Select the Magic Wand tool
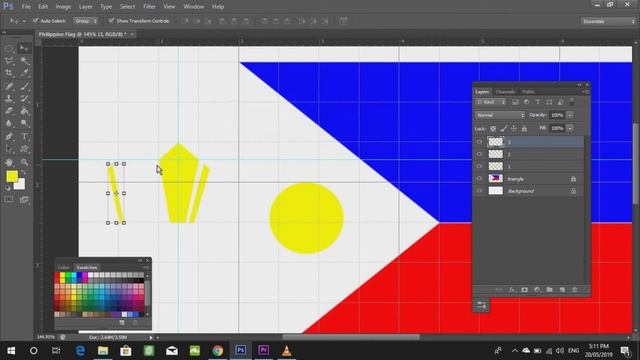 [x=24, y=61]
